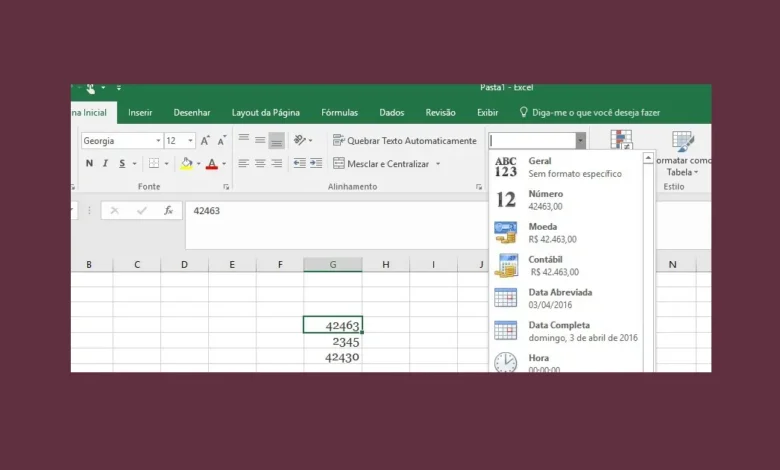The width and height of the screenshot is (780, 470).
Task: Align cell text left
Action: coord(243,163)
